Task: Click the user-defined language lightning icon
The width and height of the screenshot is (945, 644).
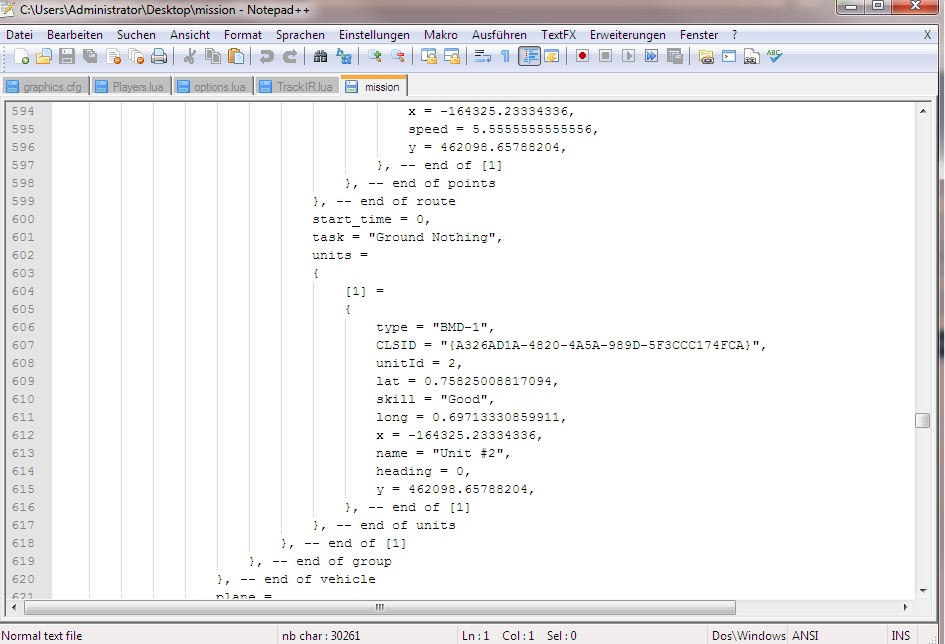Action: tap(551, 57)
